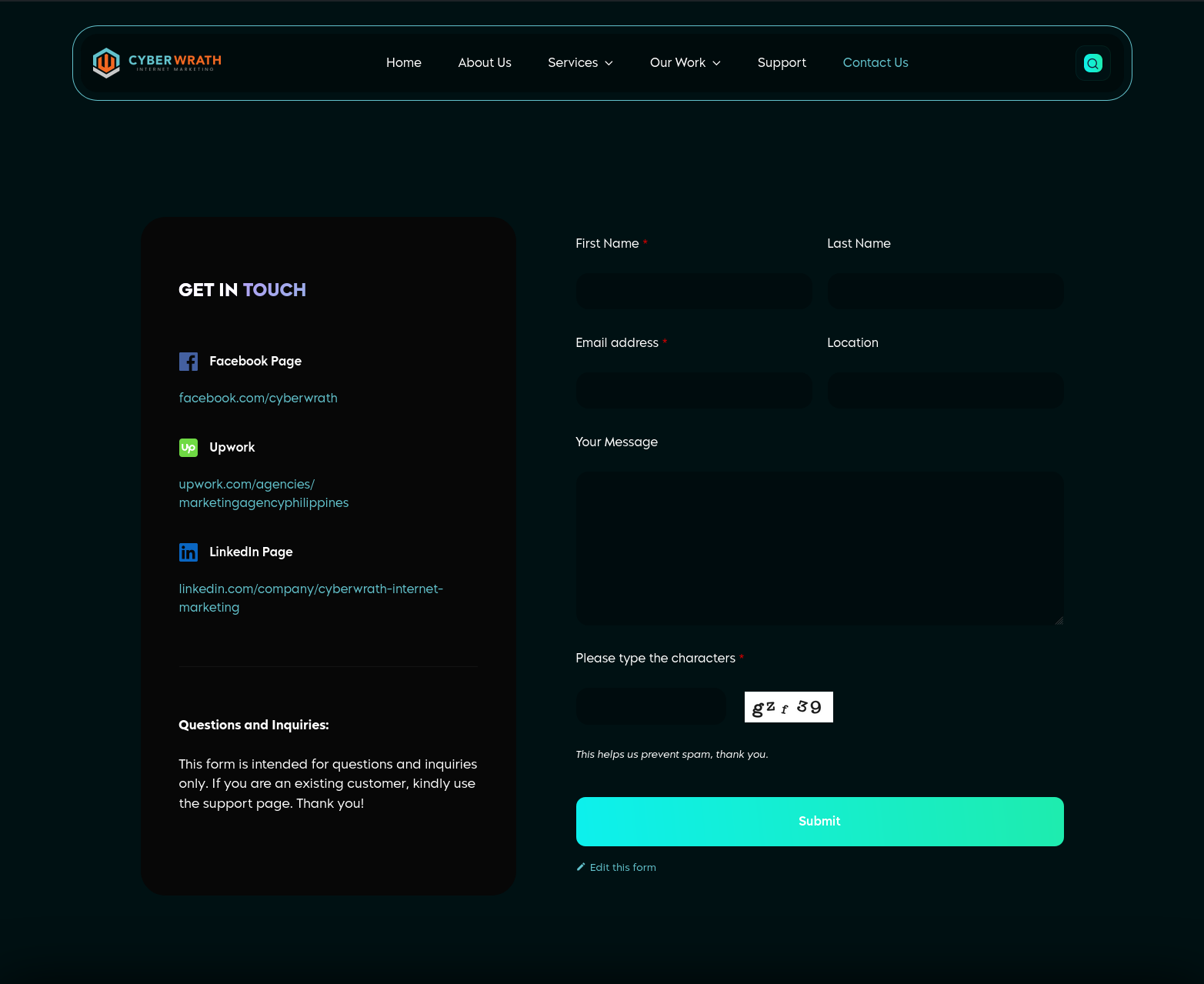Screen dimensions: 1204x984
Task: Click into the Your Message text area
Action: click(819, 549)
